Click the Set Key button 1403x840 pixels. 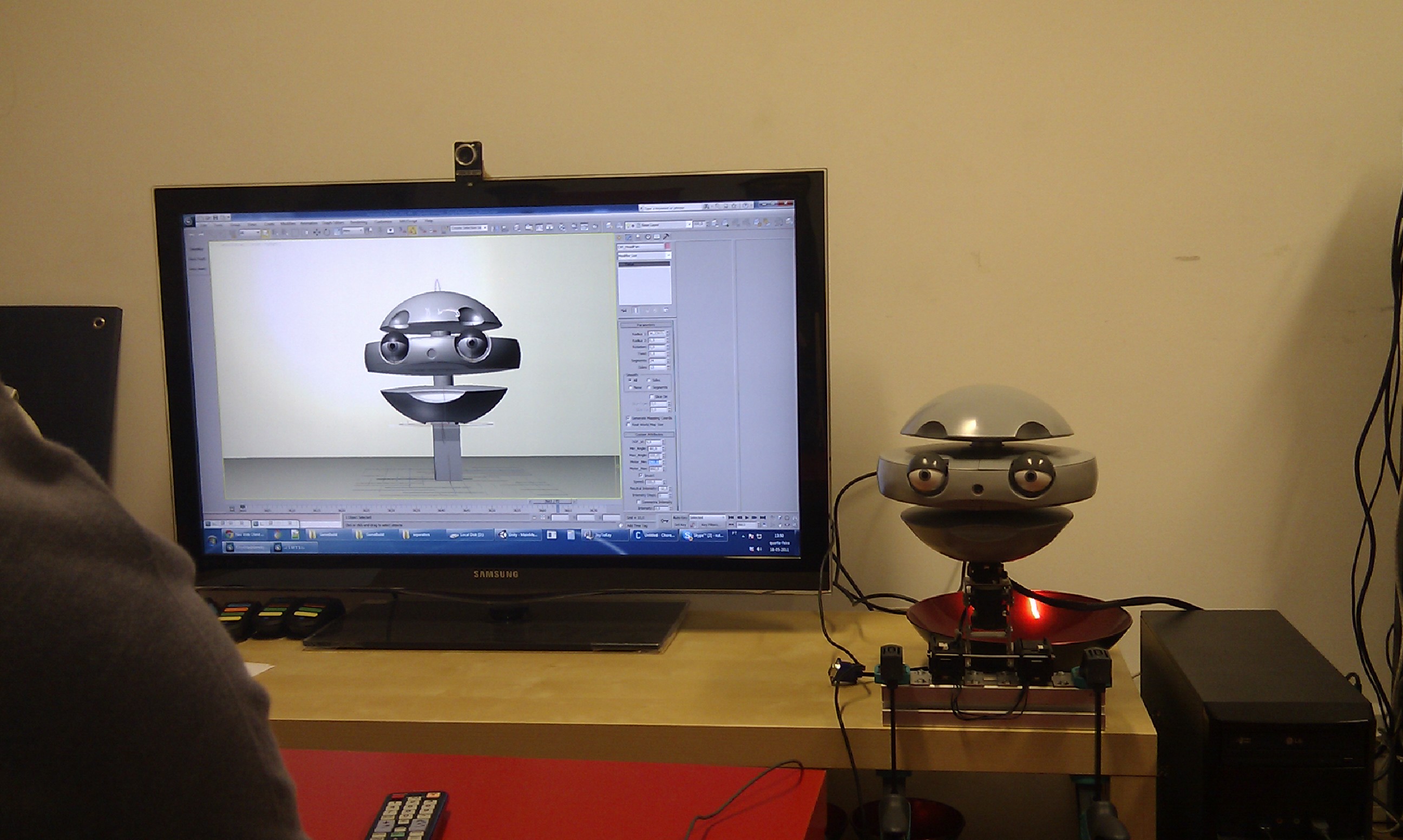(681, 524)
